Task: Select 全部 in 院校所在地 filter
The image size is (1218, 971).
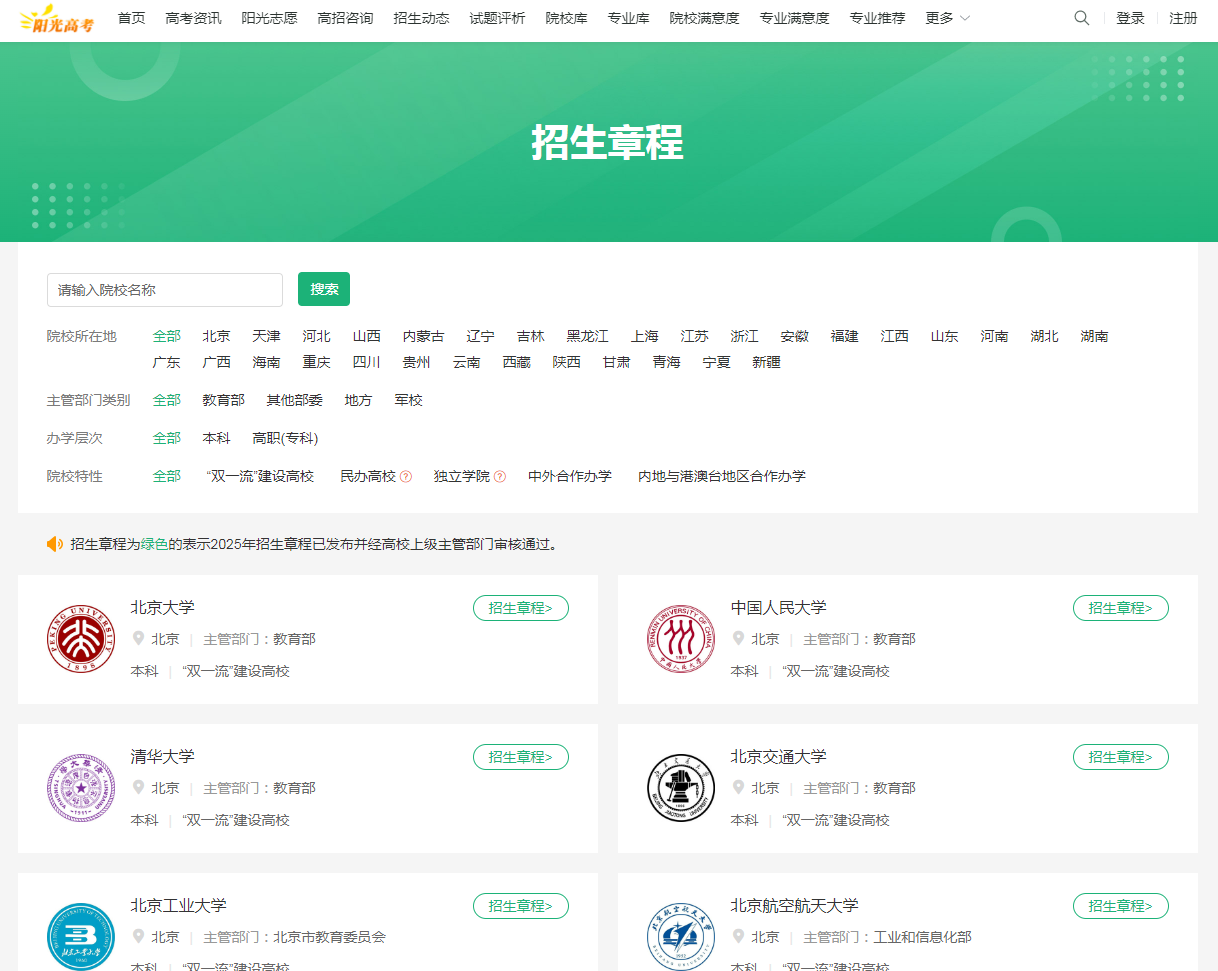Action: click(x=167, y=336)
